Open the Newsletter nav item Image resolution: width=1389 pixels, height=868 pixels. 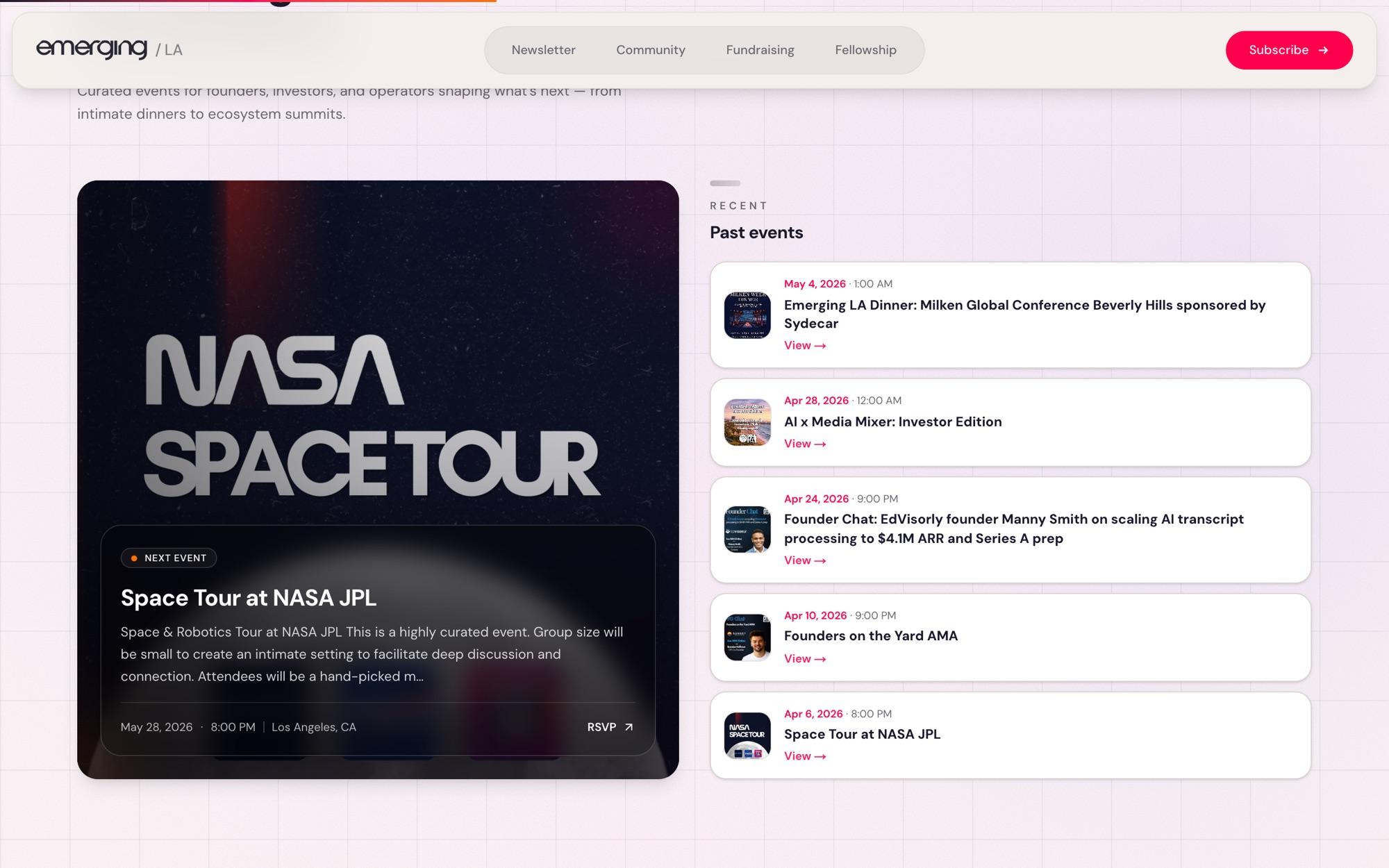click(543, 50)
